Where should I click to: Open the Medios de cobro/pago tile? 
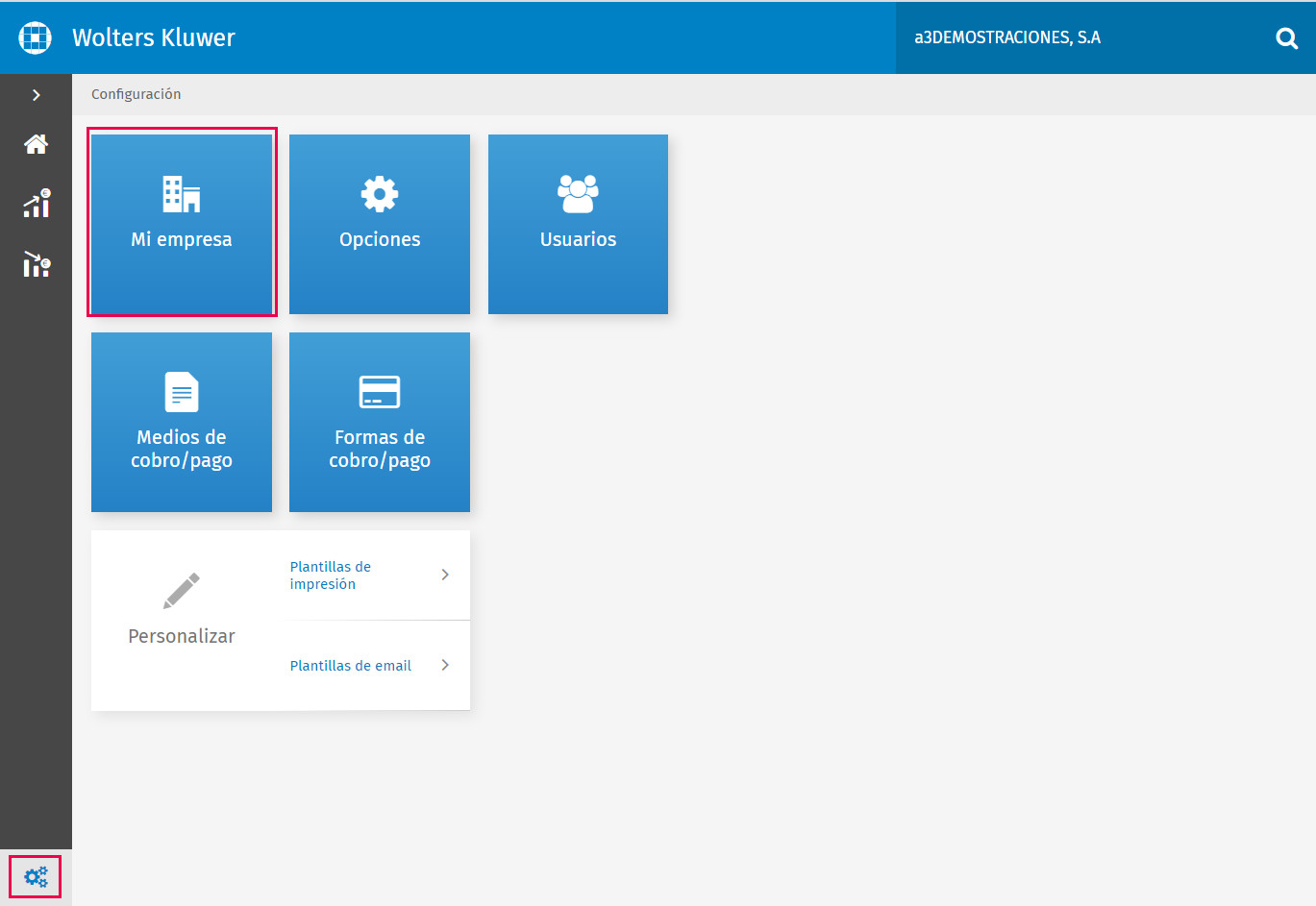[x=182, y=422]
